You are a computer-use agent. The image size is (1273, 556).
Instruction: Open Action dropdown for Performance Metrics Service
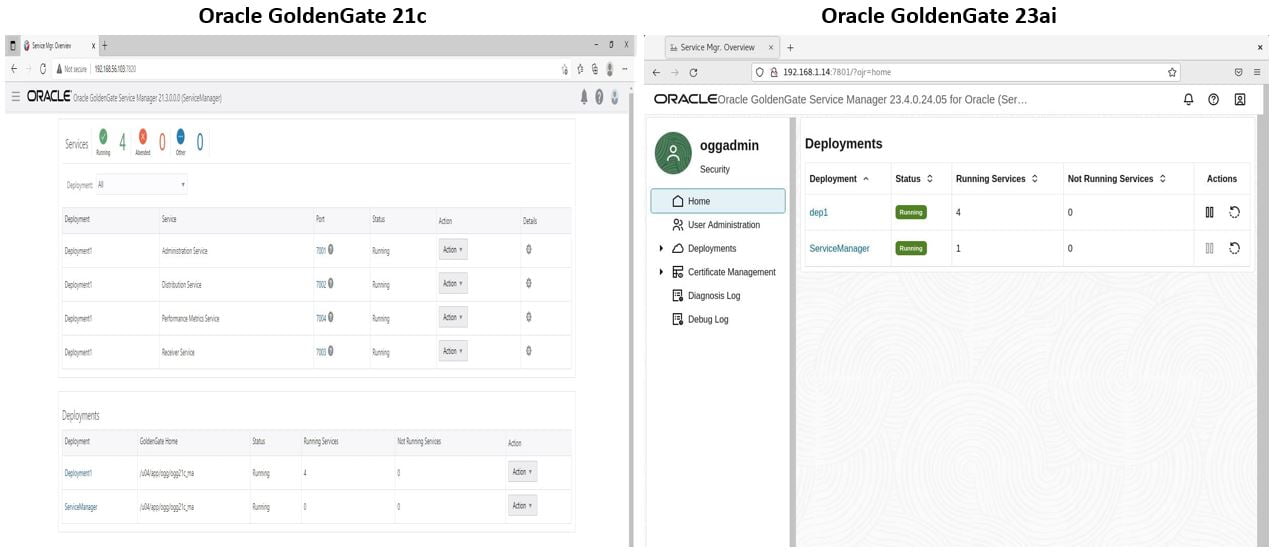click(452, 318)
